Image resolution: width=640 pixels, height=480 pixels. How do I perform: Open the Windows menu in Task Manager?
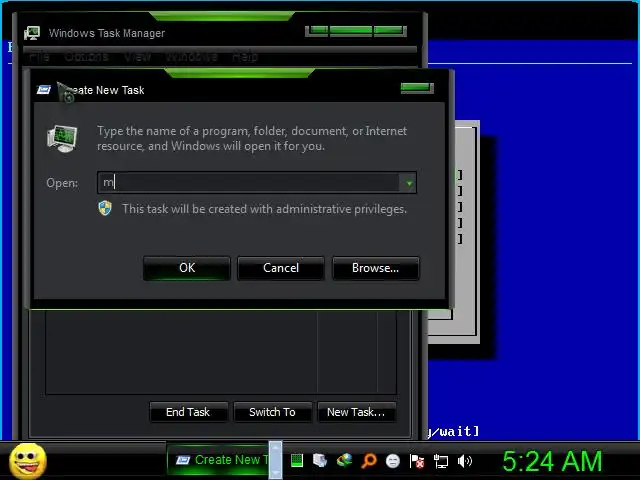pos(191,56)
